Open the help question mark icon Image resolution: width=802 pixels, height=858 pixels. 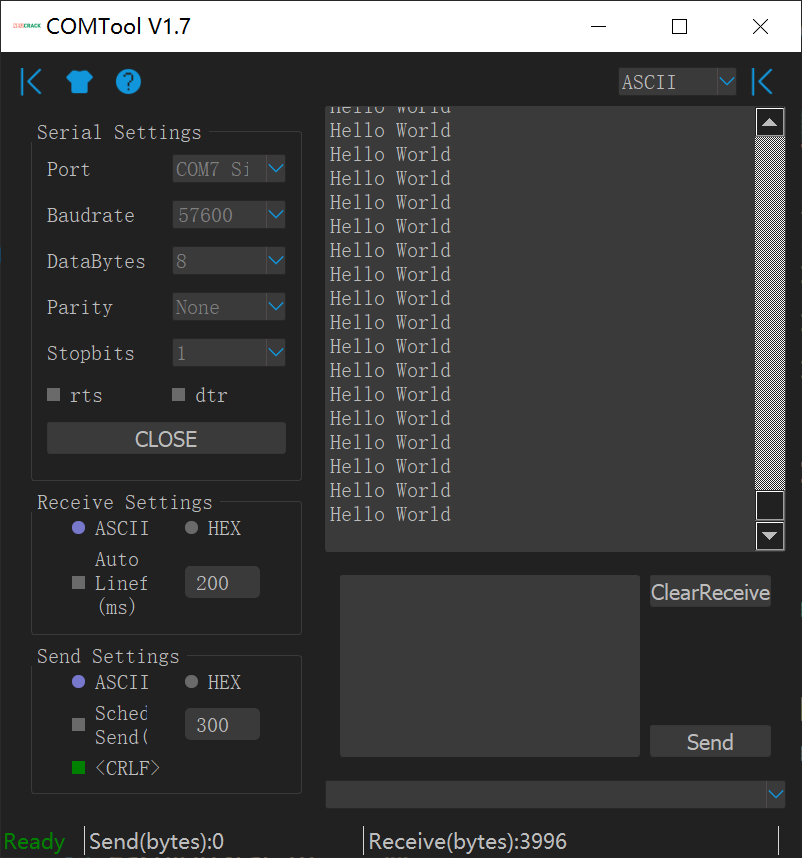pyautogui.click(x=128, y=82)
